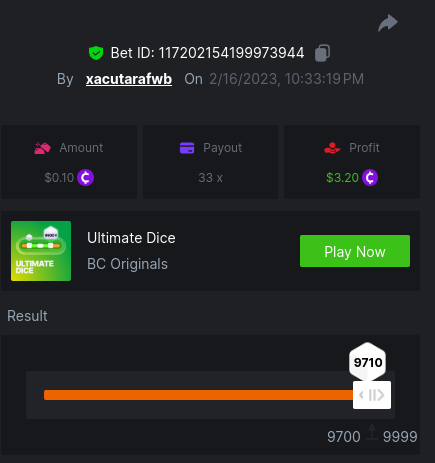Image resolution: width=435 pixels, height=463 pixels.
Task: Open the xacutarafwb user profile link
Action: point(129,79)
